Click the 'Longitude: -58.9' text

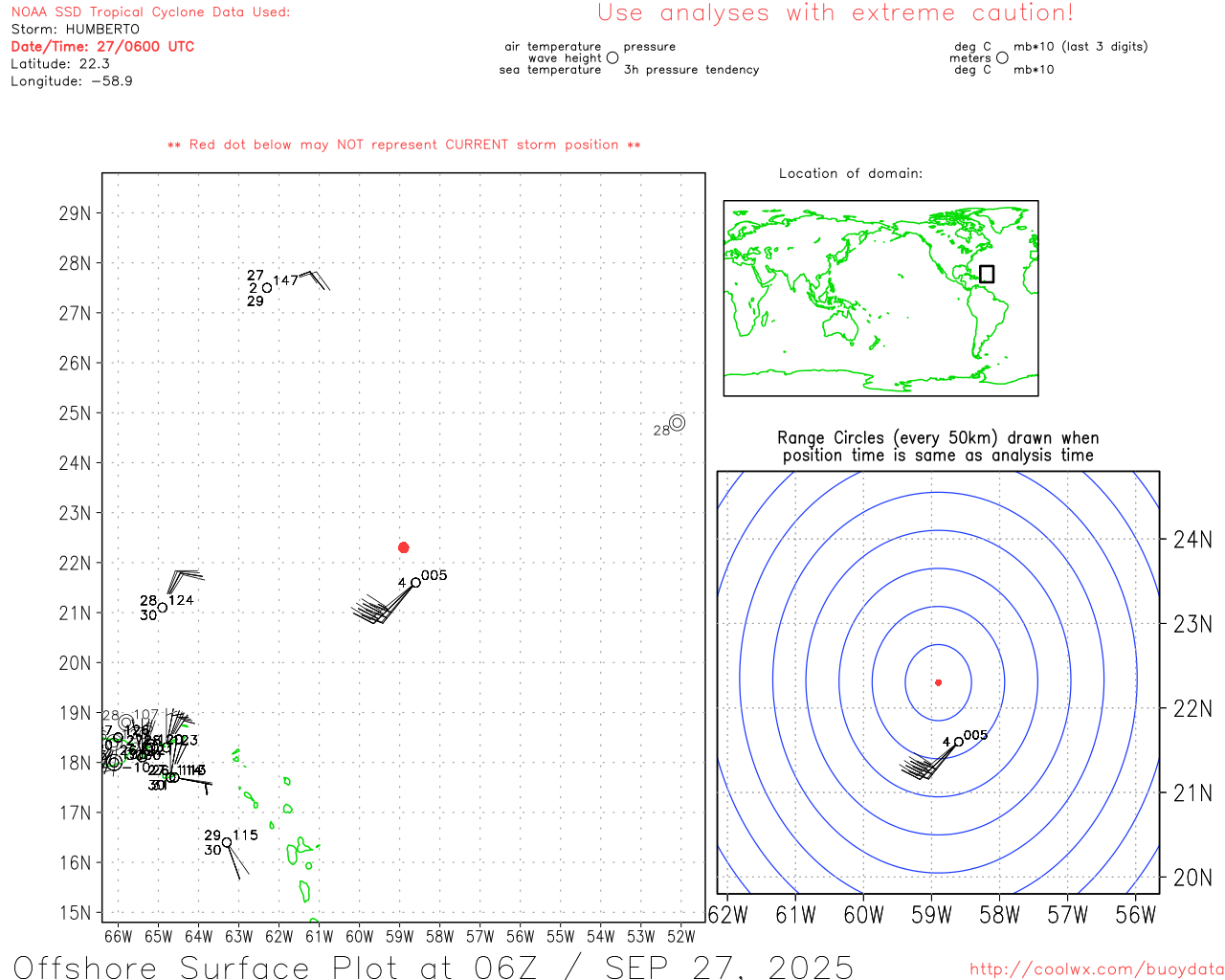[72, 81]
